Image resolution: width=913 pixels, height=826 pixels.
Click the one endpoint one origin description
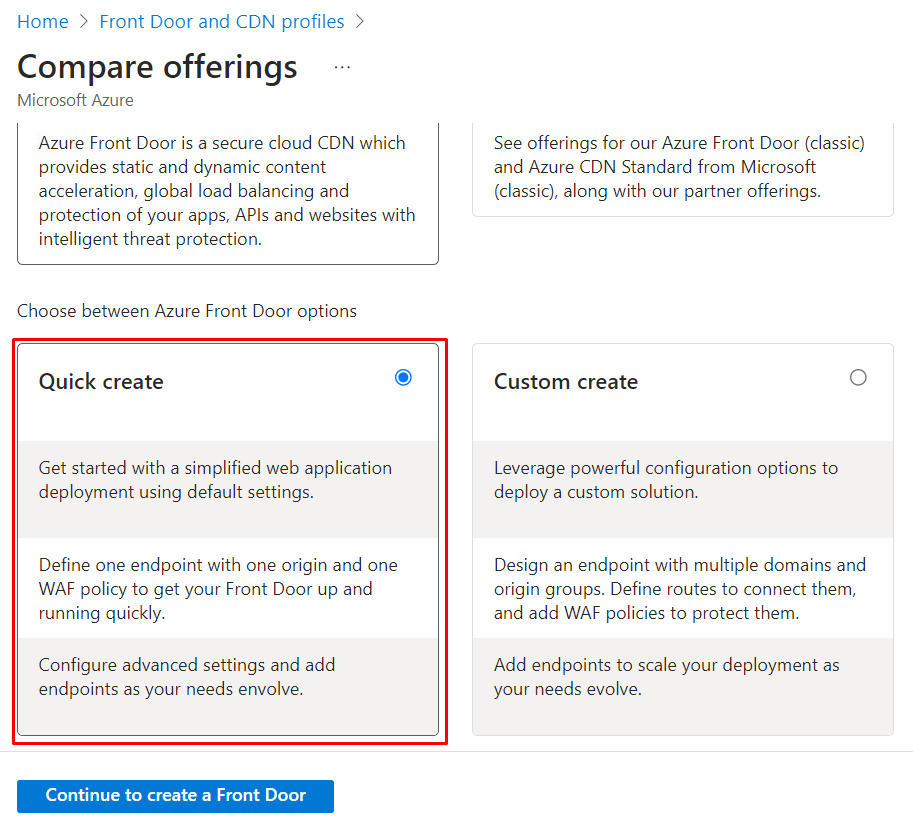217,588
